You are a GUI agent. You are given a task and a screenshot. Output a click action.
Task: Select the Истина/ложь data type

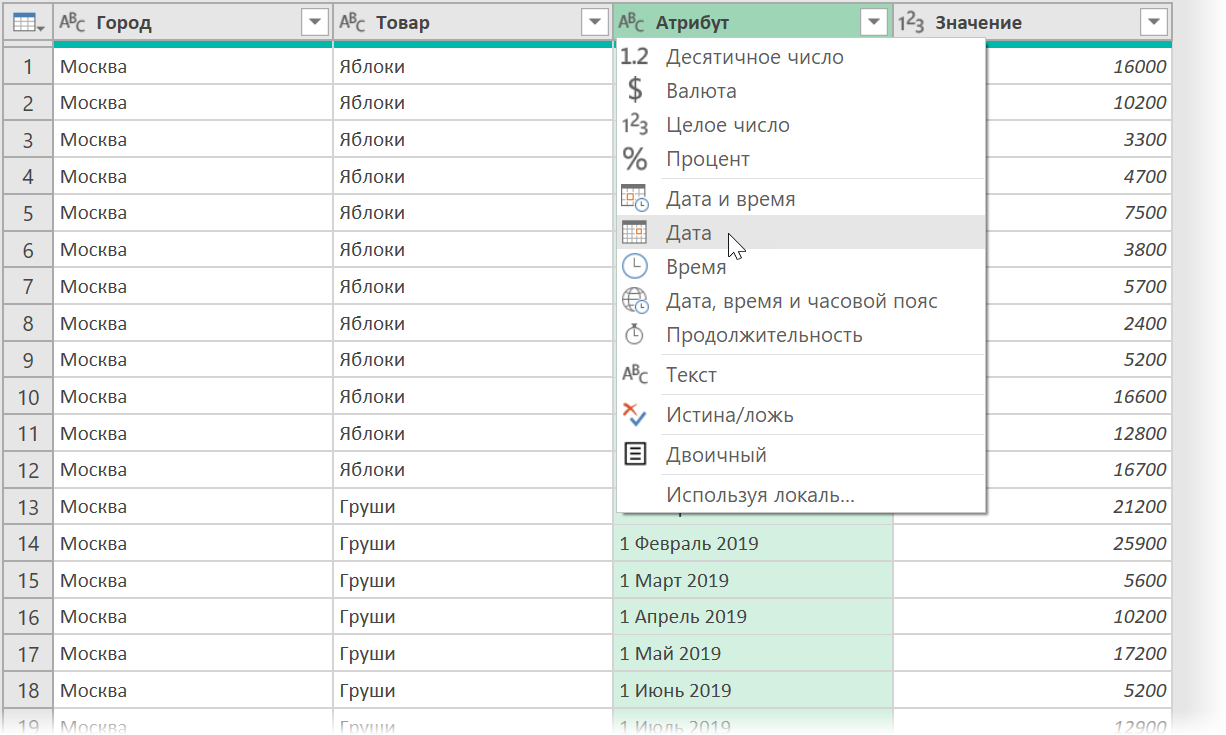(x=802, y=415)
